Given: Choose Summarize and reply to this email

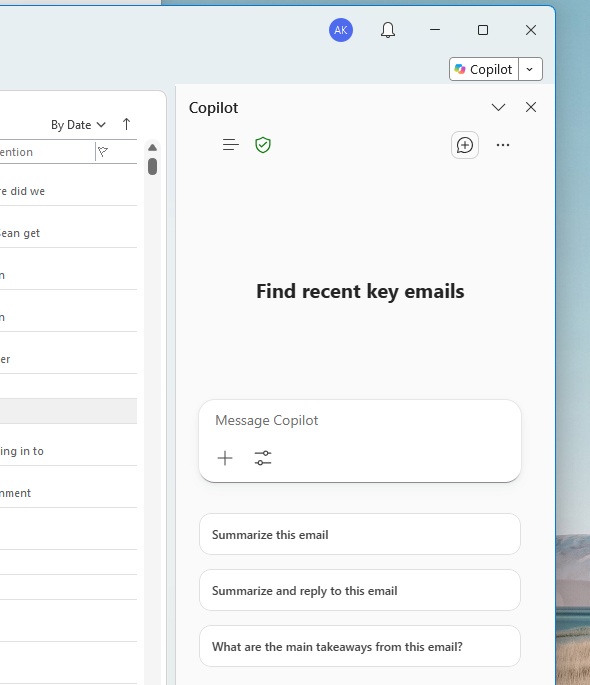Looking at the screenshot, I should (360, 590).
